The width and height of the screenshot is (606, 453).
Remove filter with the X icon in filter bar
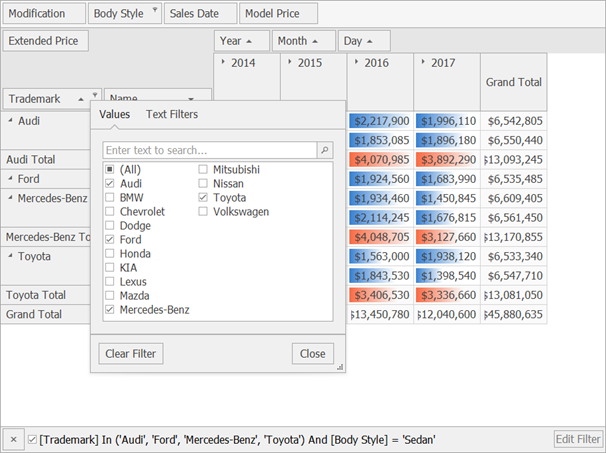(13, 439)
